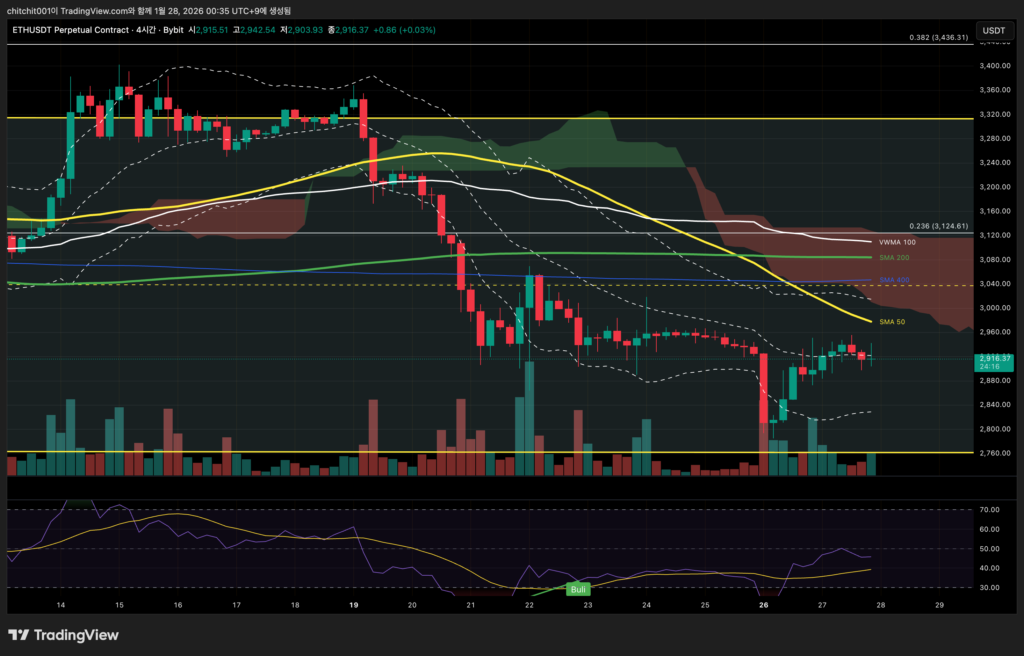The image size is (1024, 656).
Task: Click the 70.00 level on RSI axis
Action: (x=989, y=510)
